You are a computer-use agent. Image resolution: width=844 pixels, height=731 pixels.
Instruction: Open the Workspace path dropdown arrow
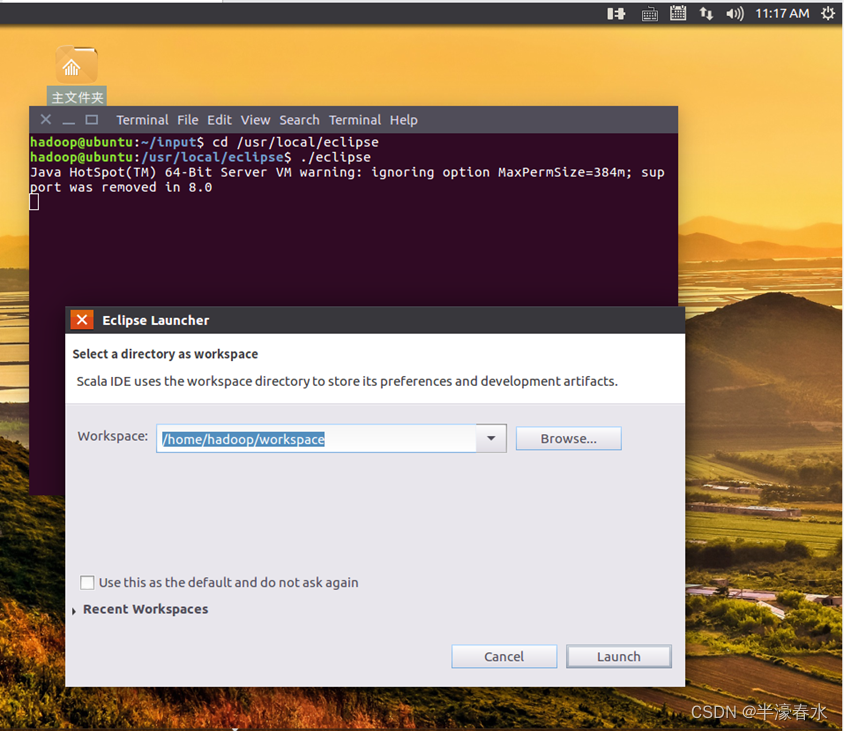pyautogui.click(x=491, y=438)
